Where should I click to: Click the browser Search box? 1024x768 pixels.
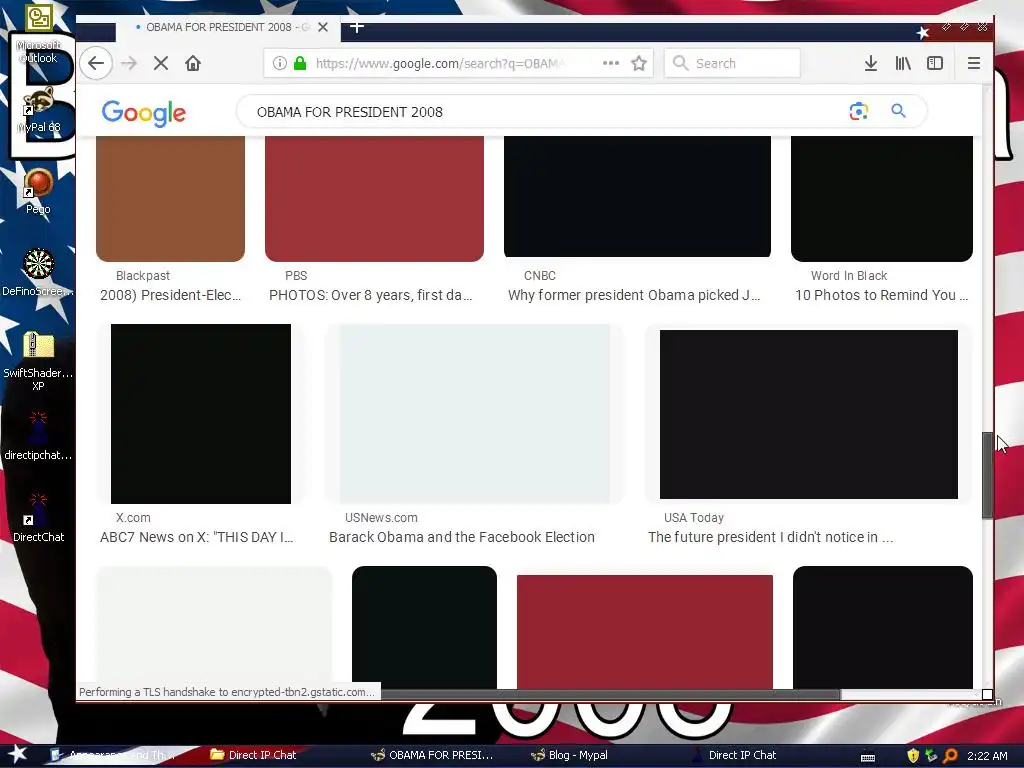tap(732, 63)
